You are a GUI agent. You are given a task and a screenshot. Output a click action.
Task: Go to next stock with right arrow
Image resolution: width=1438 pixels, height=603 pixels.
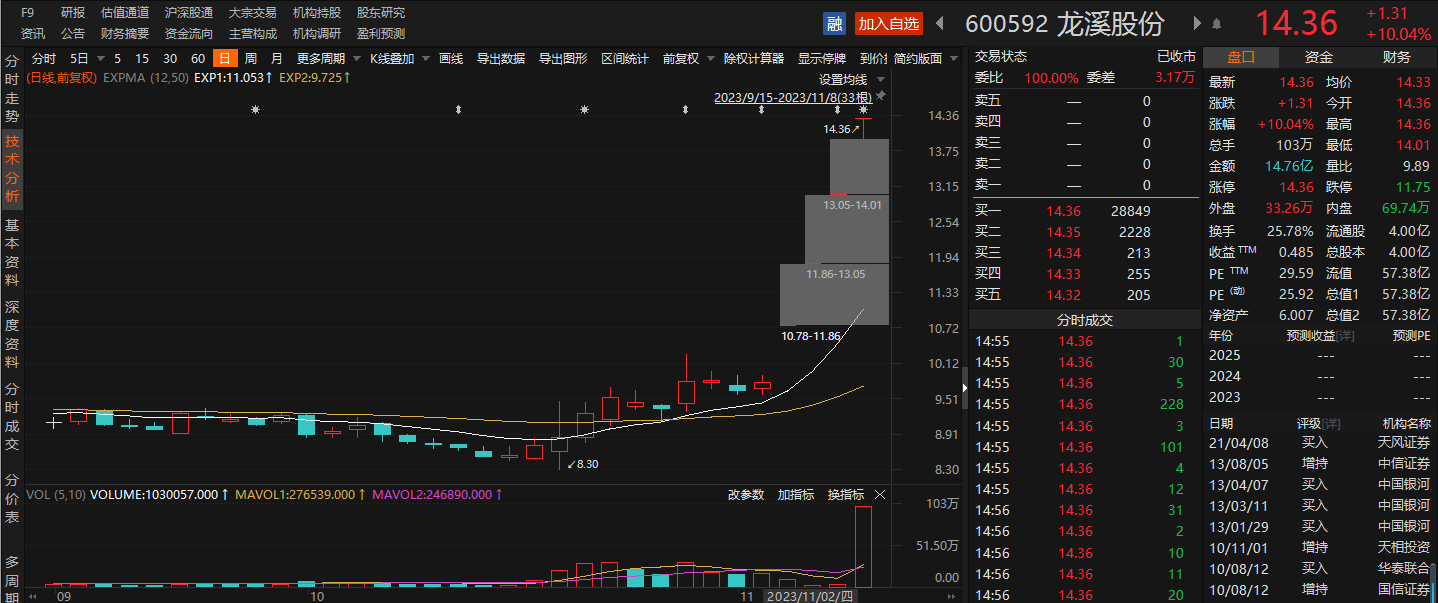(x=1198, y=23)
